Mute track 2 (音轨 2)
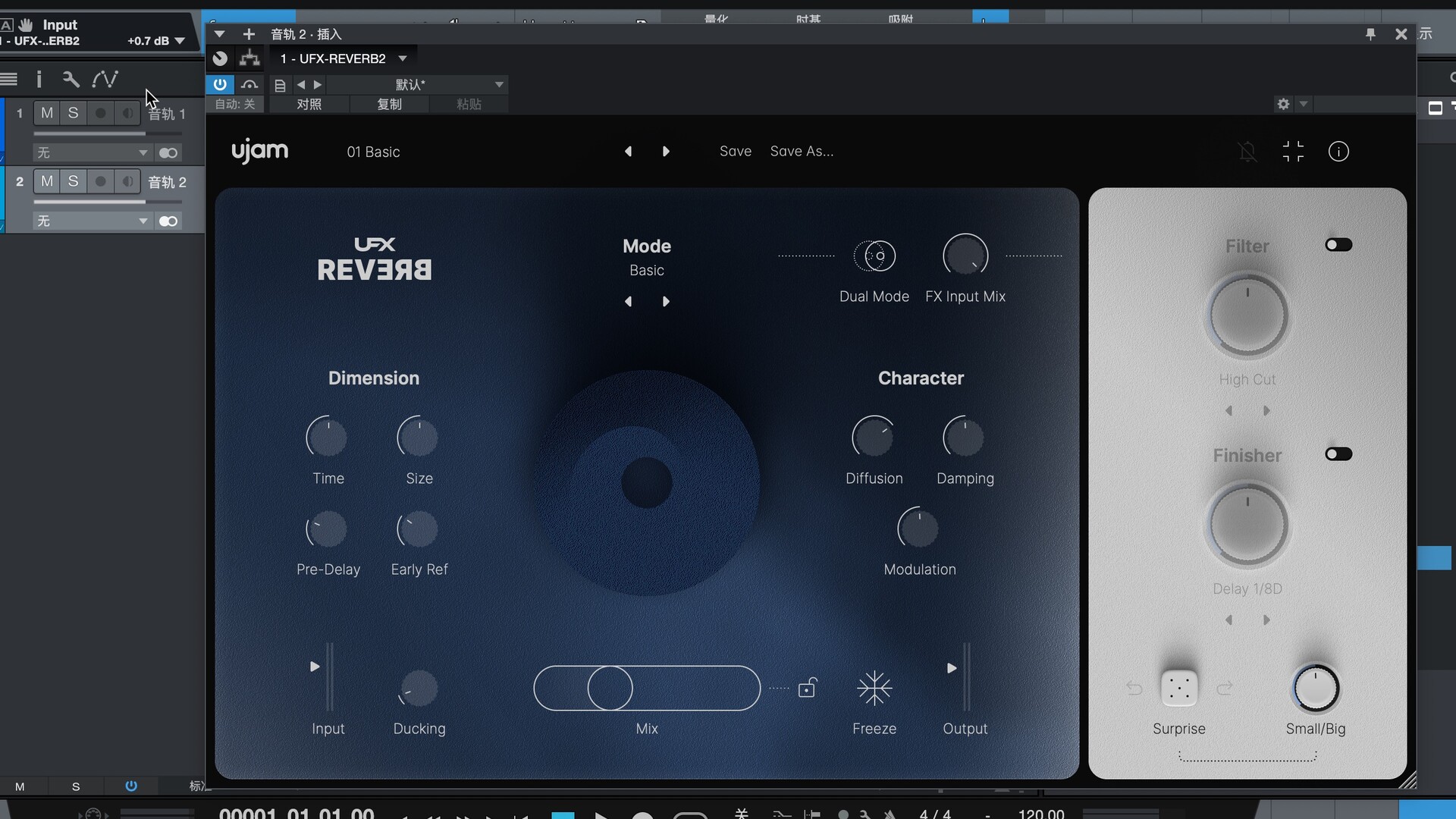 47,181
